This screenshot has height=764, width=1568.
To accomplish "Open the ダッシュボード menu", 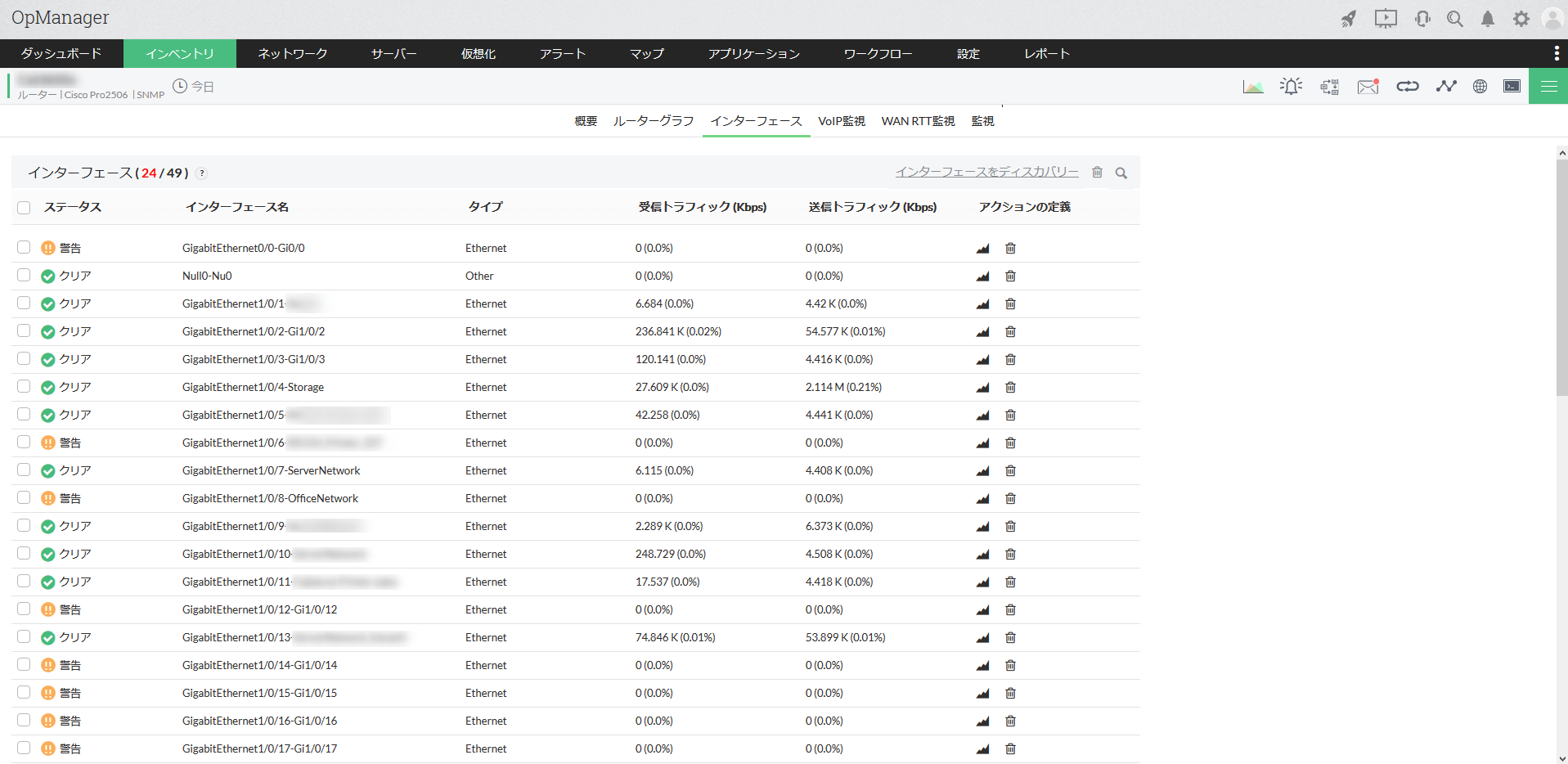I will (x=61, y=53).
